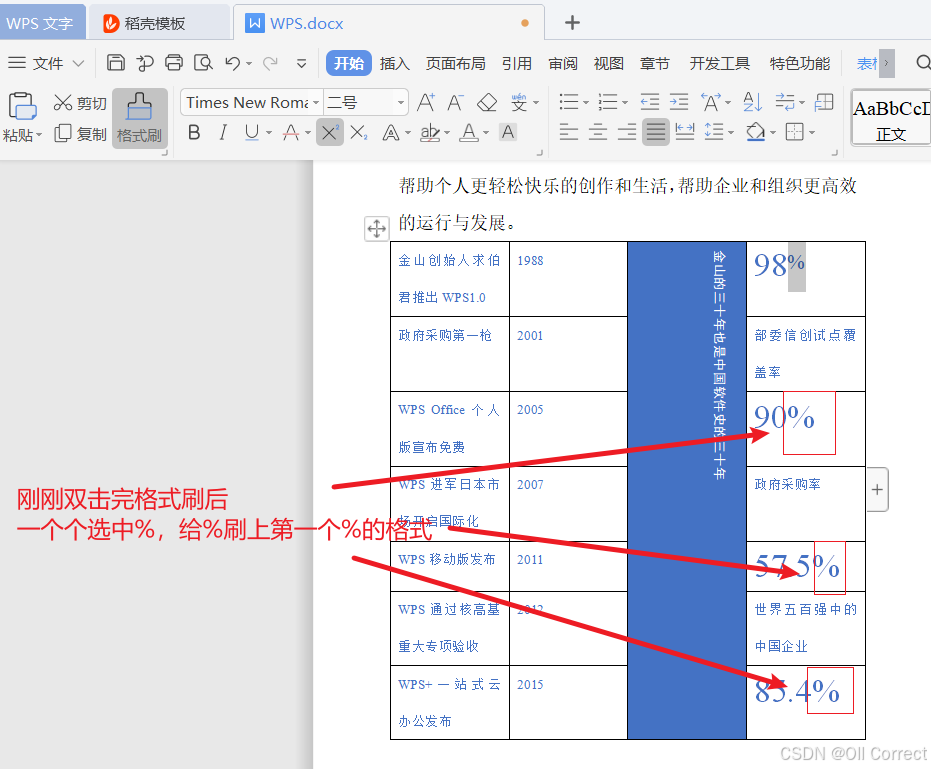Decrease font size with A- icon
Image resolution: width=931 pixels, height=769 pixels.
455,103
